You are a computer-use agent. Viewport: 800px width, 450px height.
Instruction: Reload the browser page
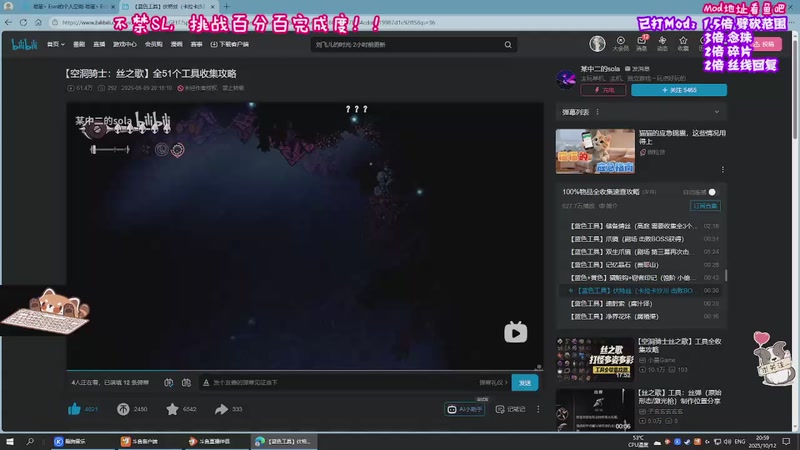pyautogui.click(x=23, y=22)
